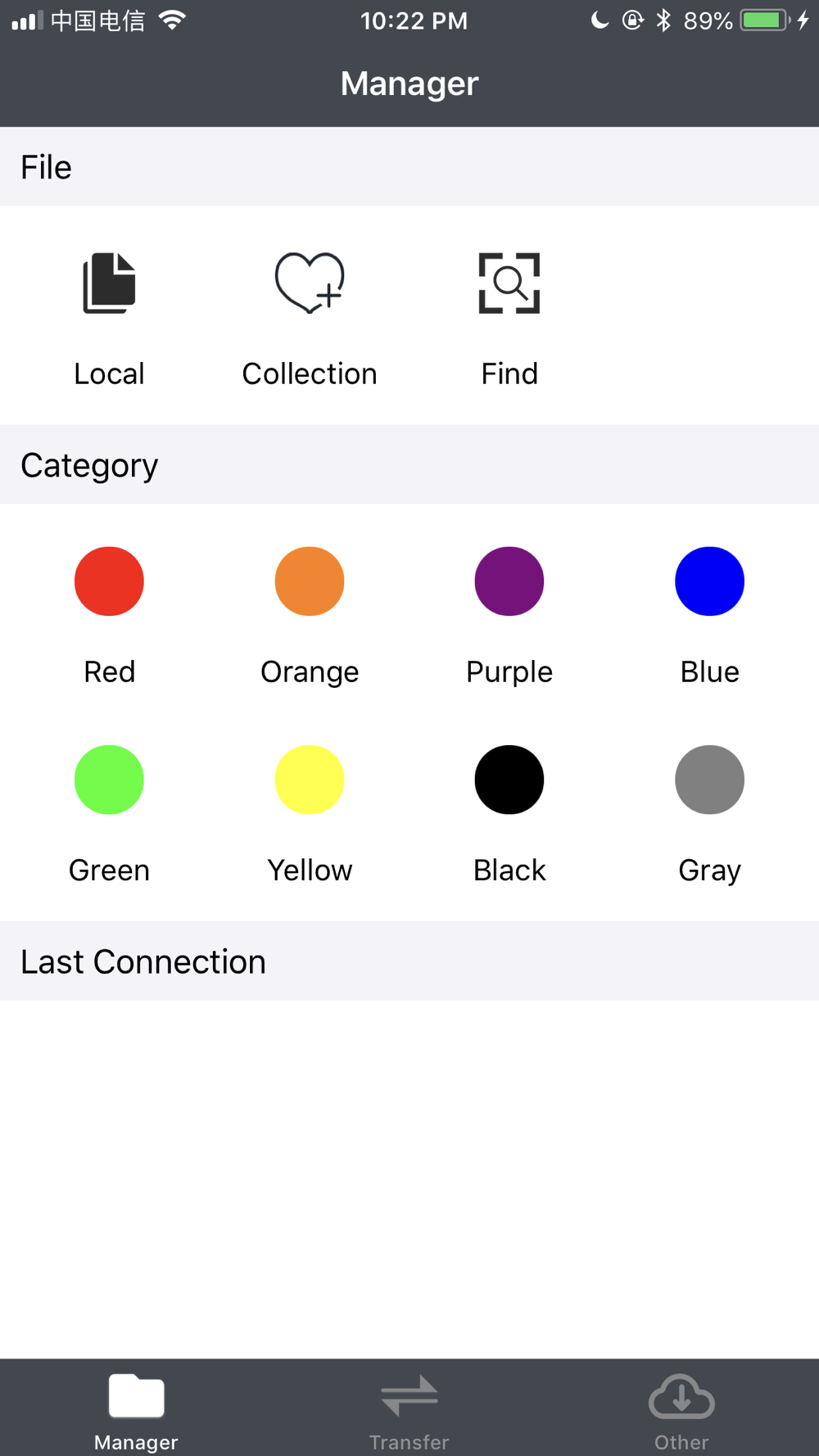
Task: Tap the Category section header
Action: [409, 464]
